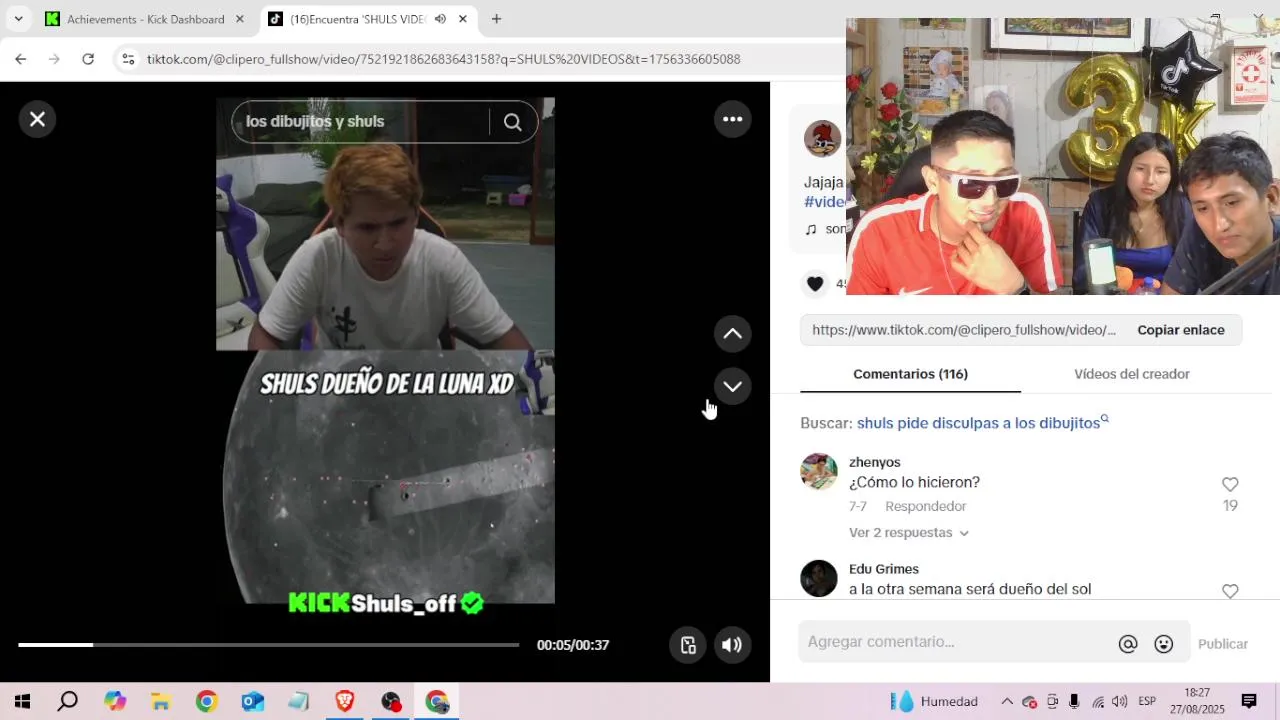The height and width of the screenshot is (720, 1280).
Task: Launch Copilot from taskbar
Action: pos(115,701)
